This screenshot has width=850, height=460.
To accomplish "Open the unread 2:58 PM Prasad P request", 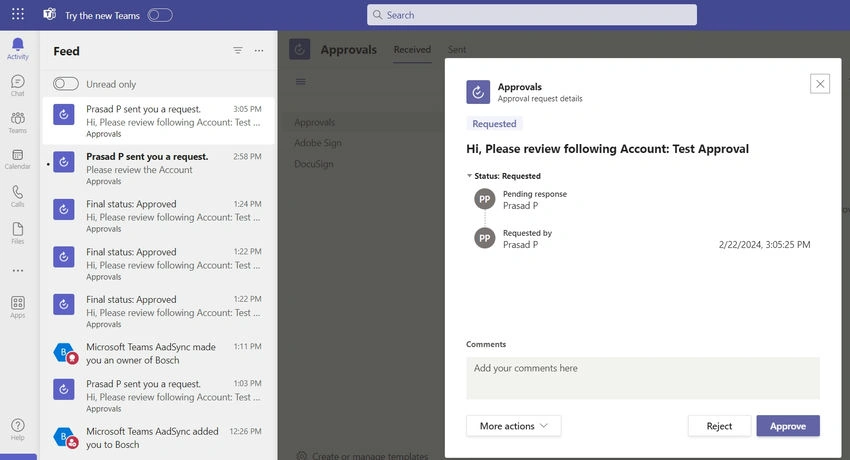I will tap(158, 169).
